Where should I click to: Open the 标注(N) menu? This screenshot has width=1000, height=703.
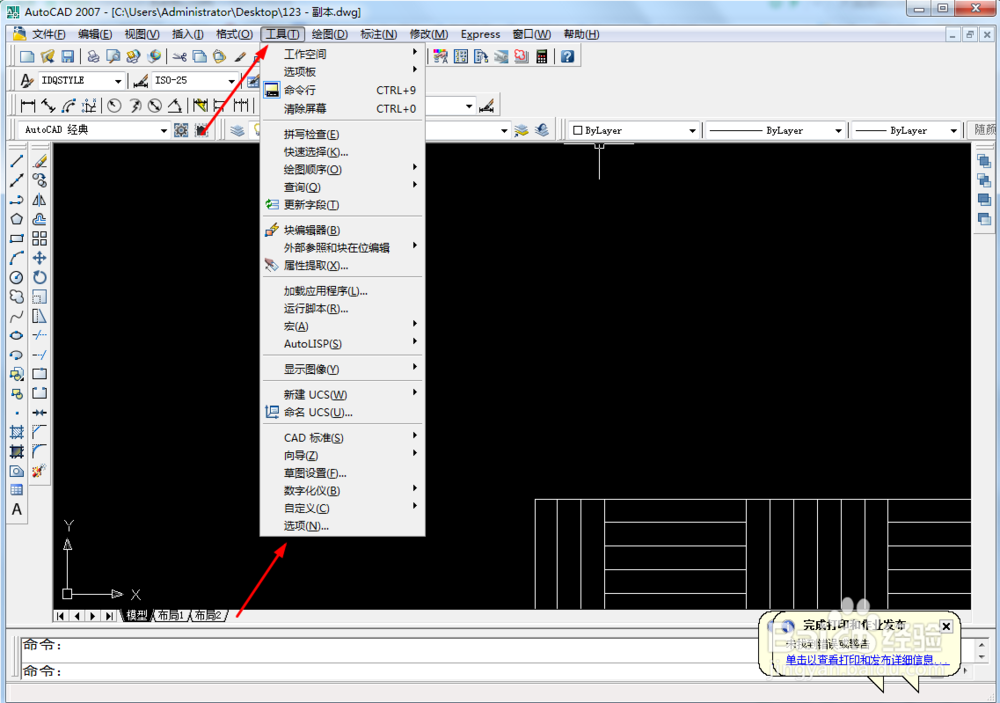(x=378, y=34)
